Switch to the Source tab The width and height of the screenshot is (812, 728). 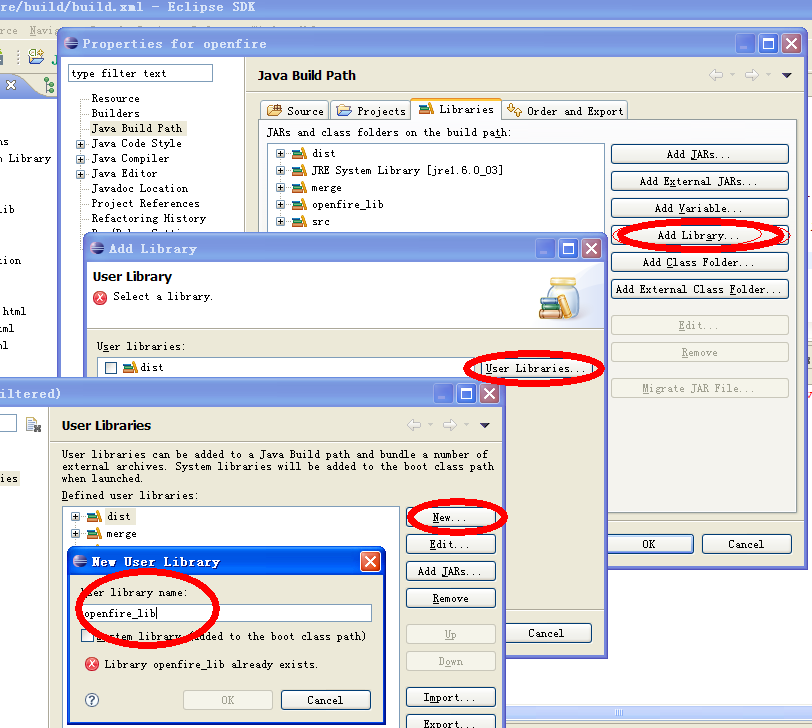tap(295, 110)
